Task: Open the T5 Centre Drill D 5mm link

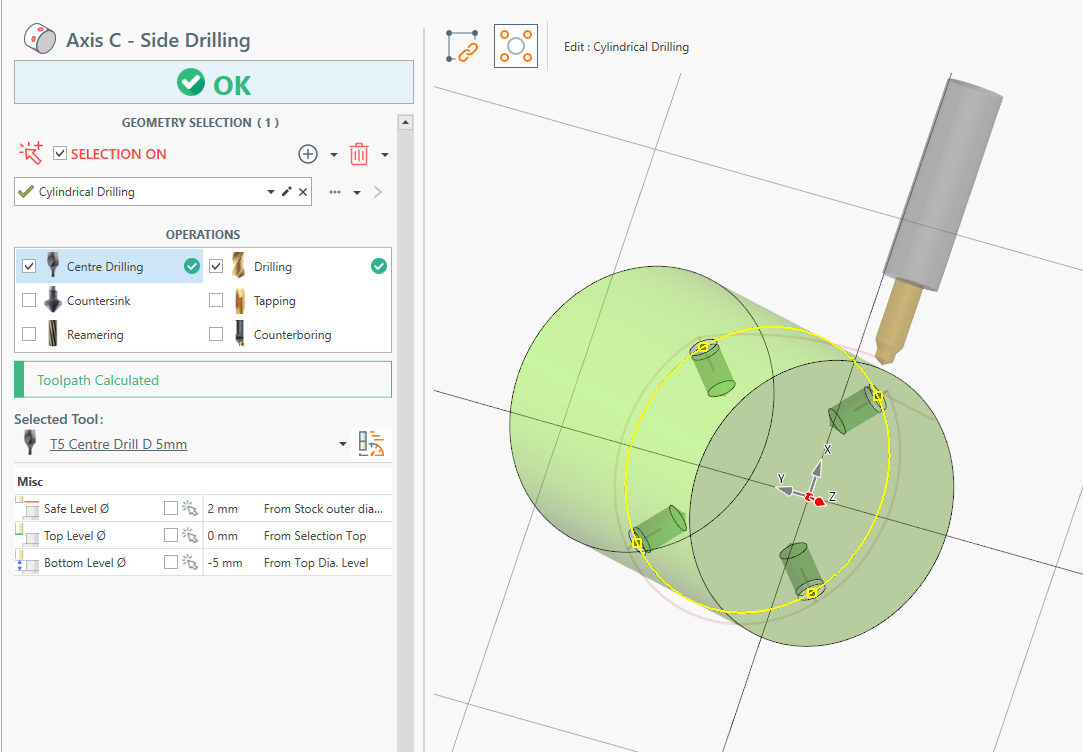Action: [118, 444]
